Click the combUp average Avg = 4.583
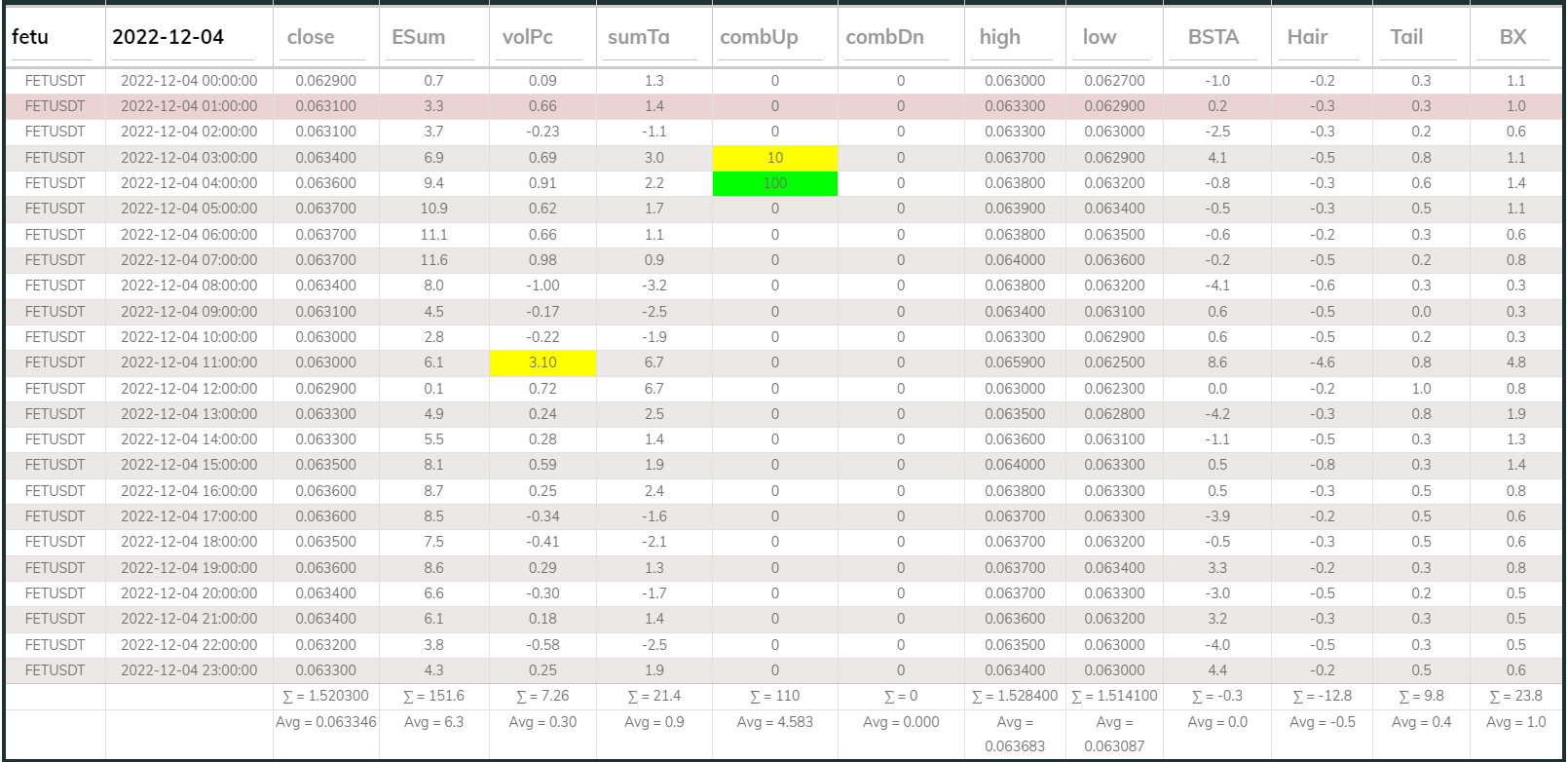The image size is (1568, 762). [x=775, y=722]
